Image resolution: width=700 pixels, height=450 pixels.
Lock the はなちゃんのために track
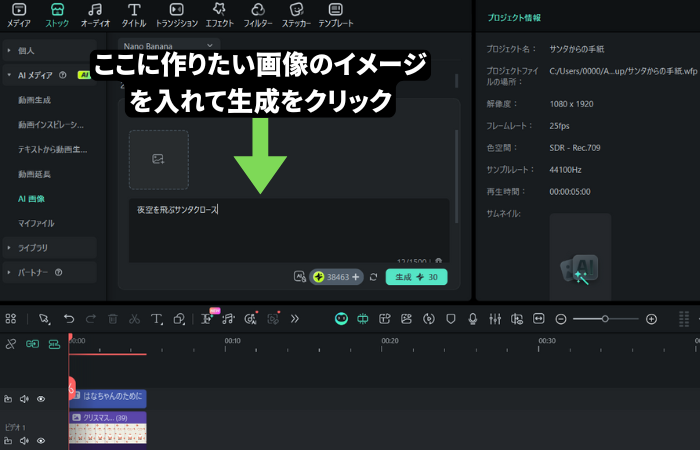pos(8,399)
